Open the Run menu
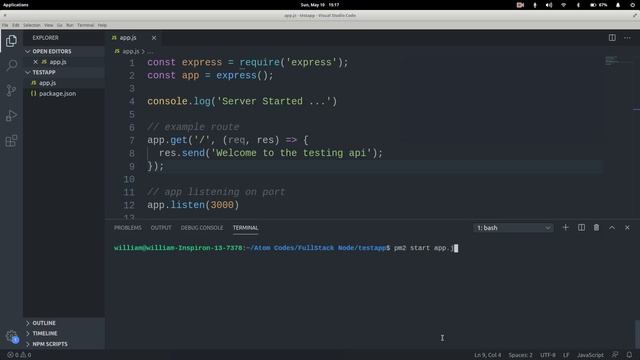The image size is (640, 360). (70, 25)
